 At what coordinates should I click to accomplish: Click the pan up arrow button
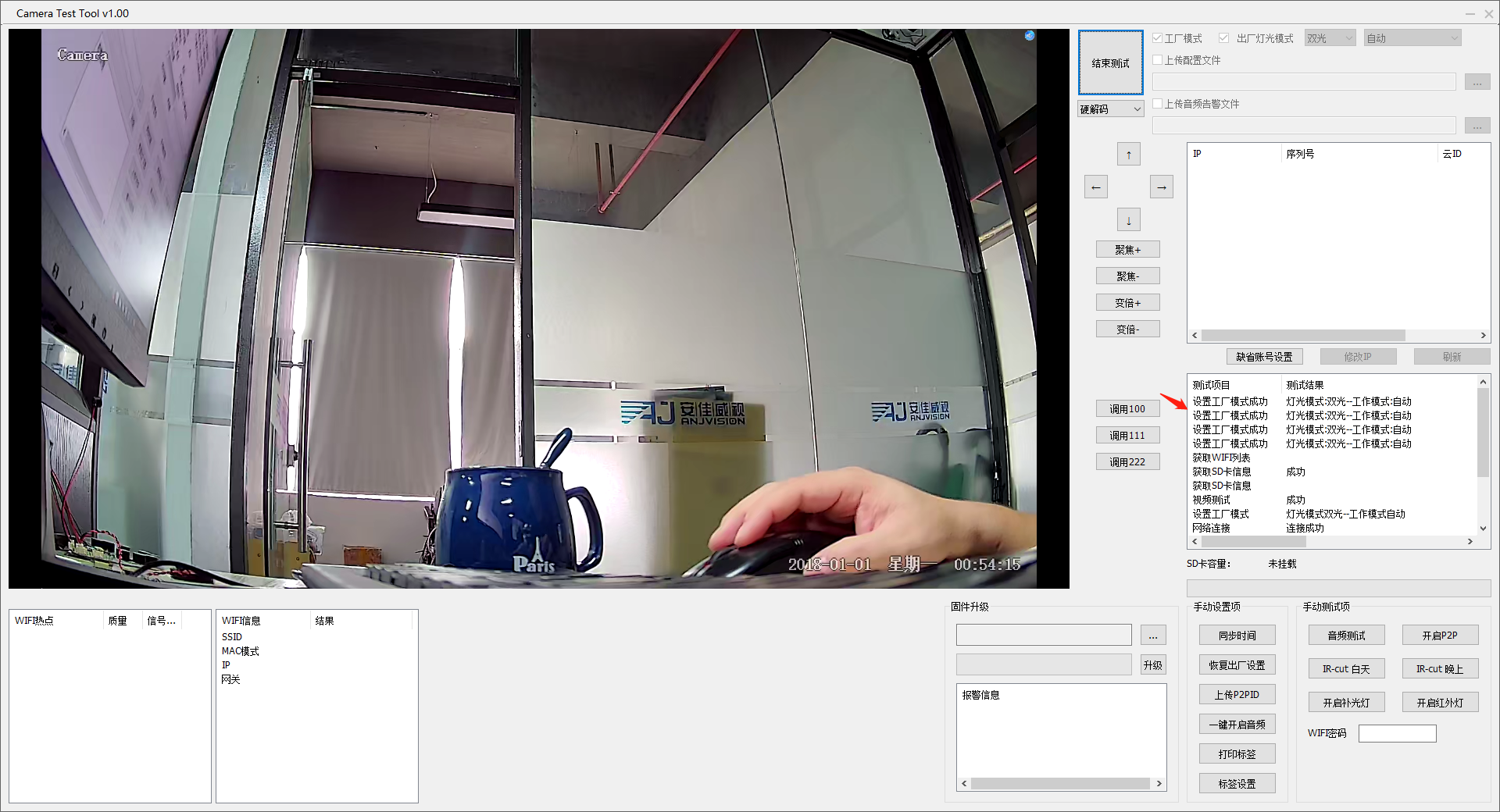tap(1128, 155)
